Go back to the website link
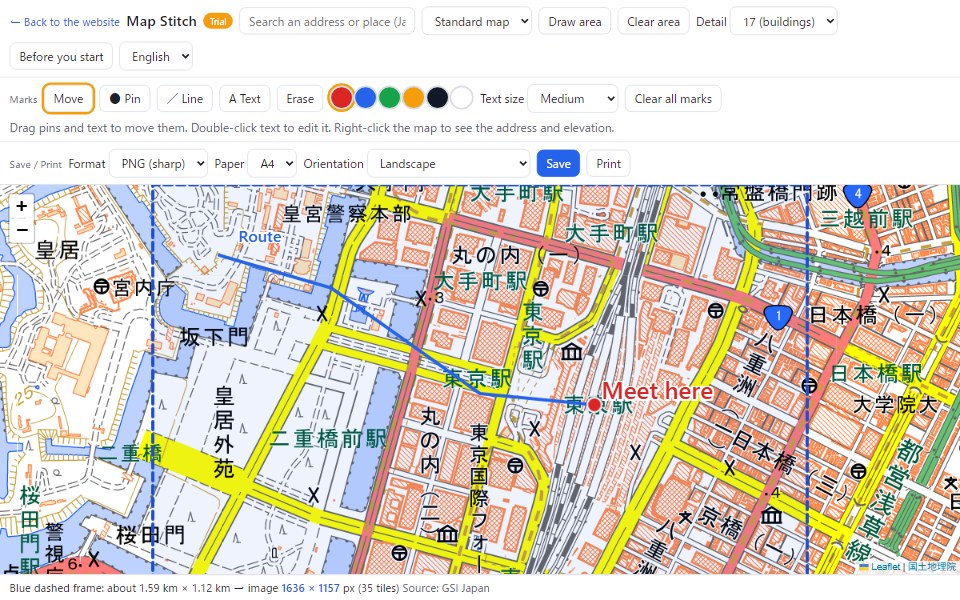960x600 pixels. 65,22
